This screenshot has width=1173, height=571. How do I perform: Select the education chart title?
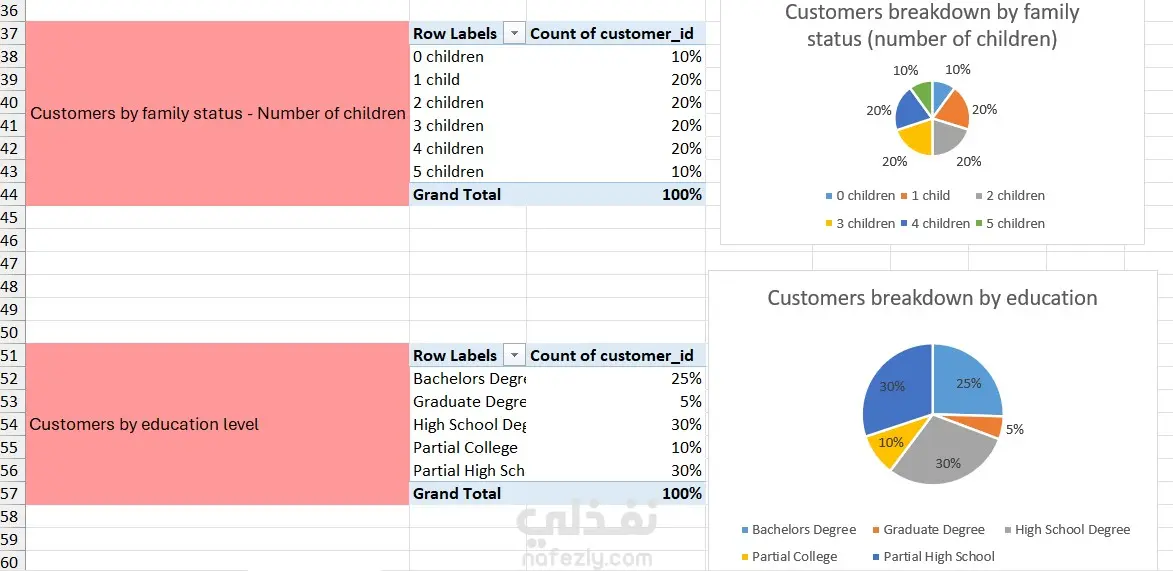[932, 298]
